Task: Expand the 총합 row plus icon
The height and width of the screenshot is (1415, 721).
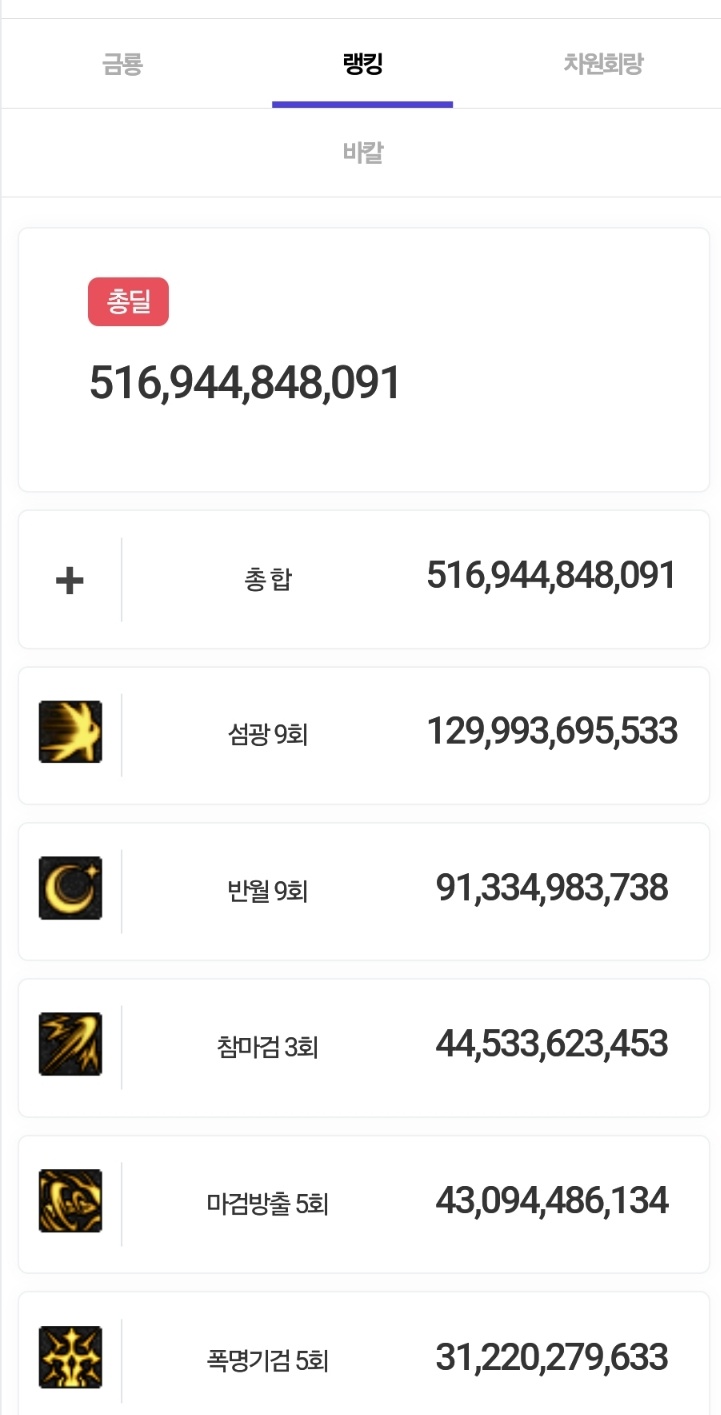Action: 69,580
